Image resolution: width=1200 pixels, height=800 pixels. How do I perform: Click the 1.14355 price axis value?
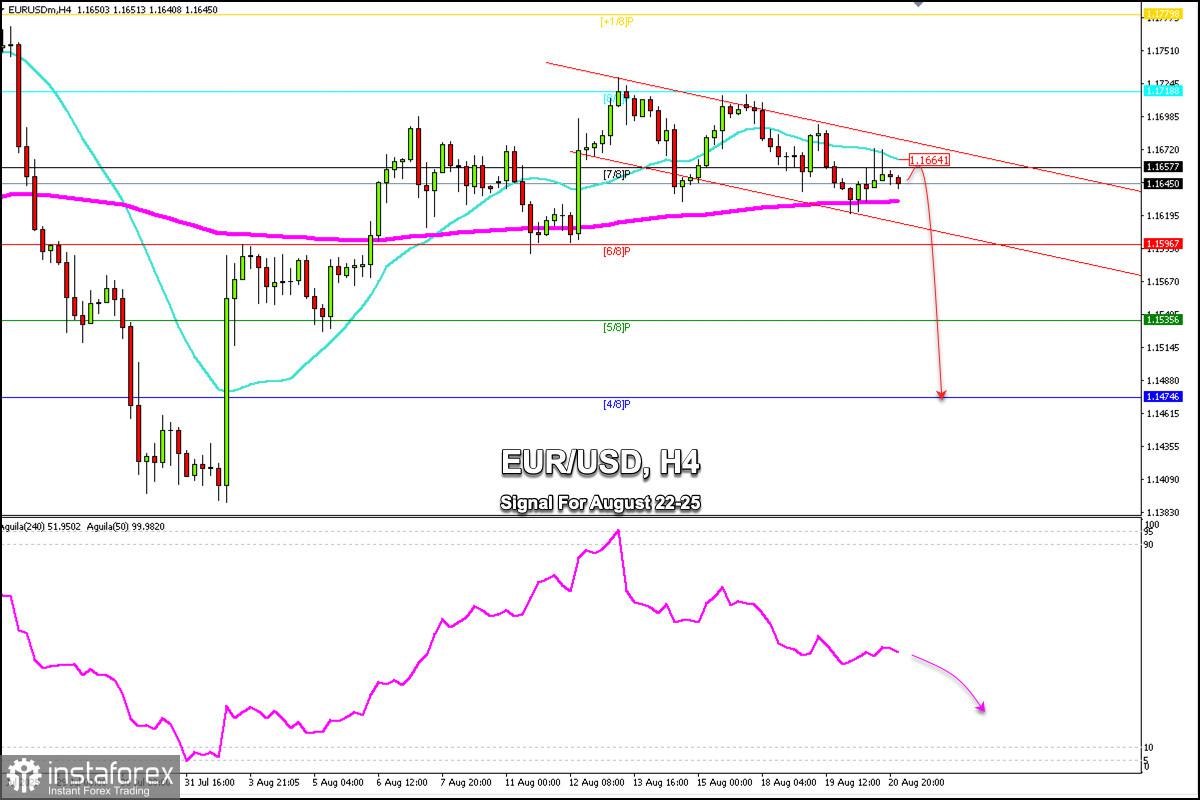click(1161, 447)
